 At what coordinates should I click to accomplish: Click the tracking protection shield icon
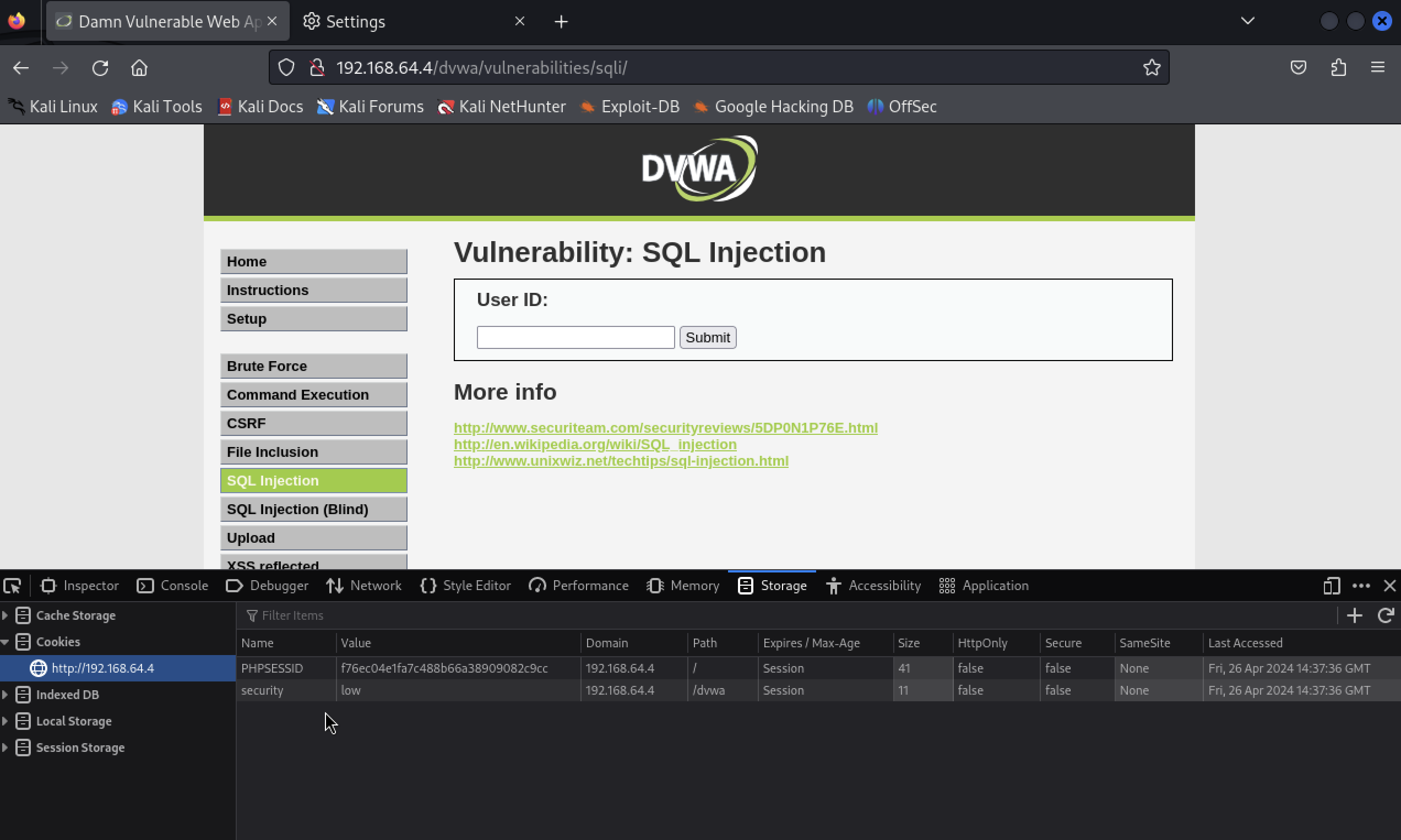coord(286,68)
